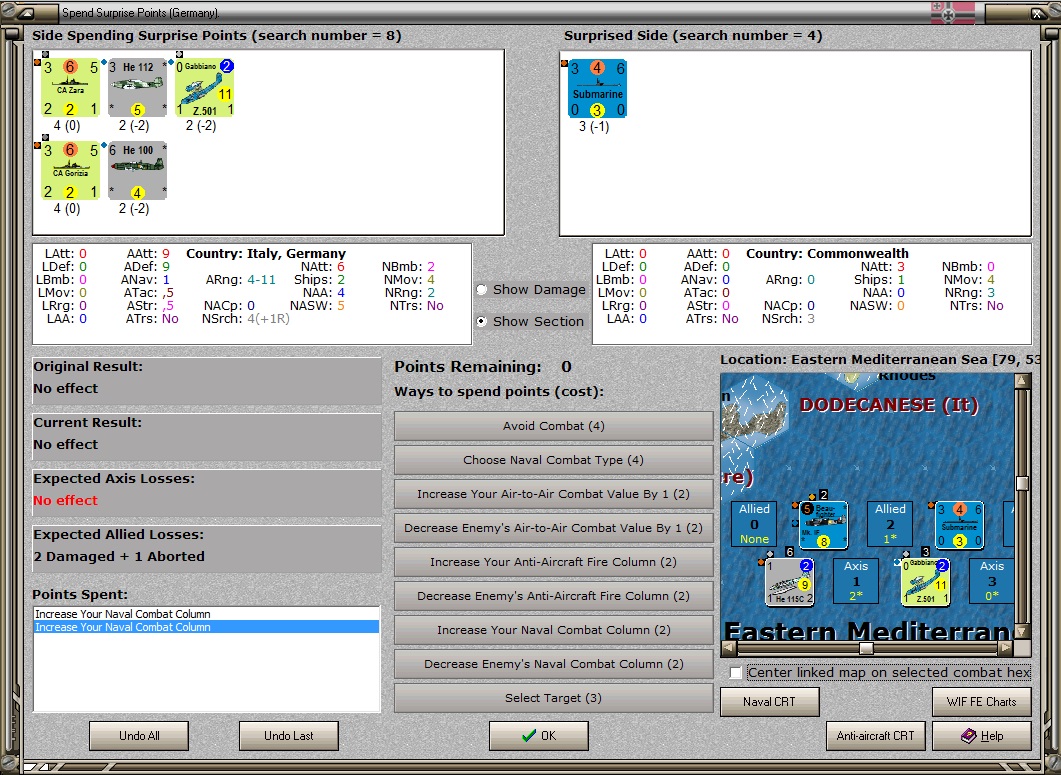Click the He 115C unit on the map
1061x775 pixels.
[790, 581]
